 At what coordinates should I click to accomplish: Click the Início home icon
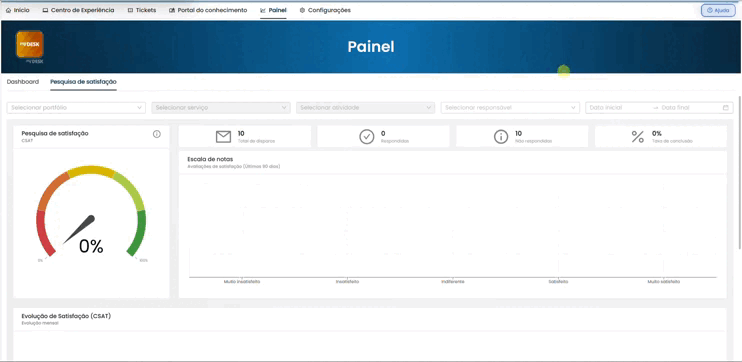(x=8, y=10)
